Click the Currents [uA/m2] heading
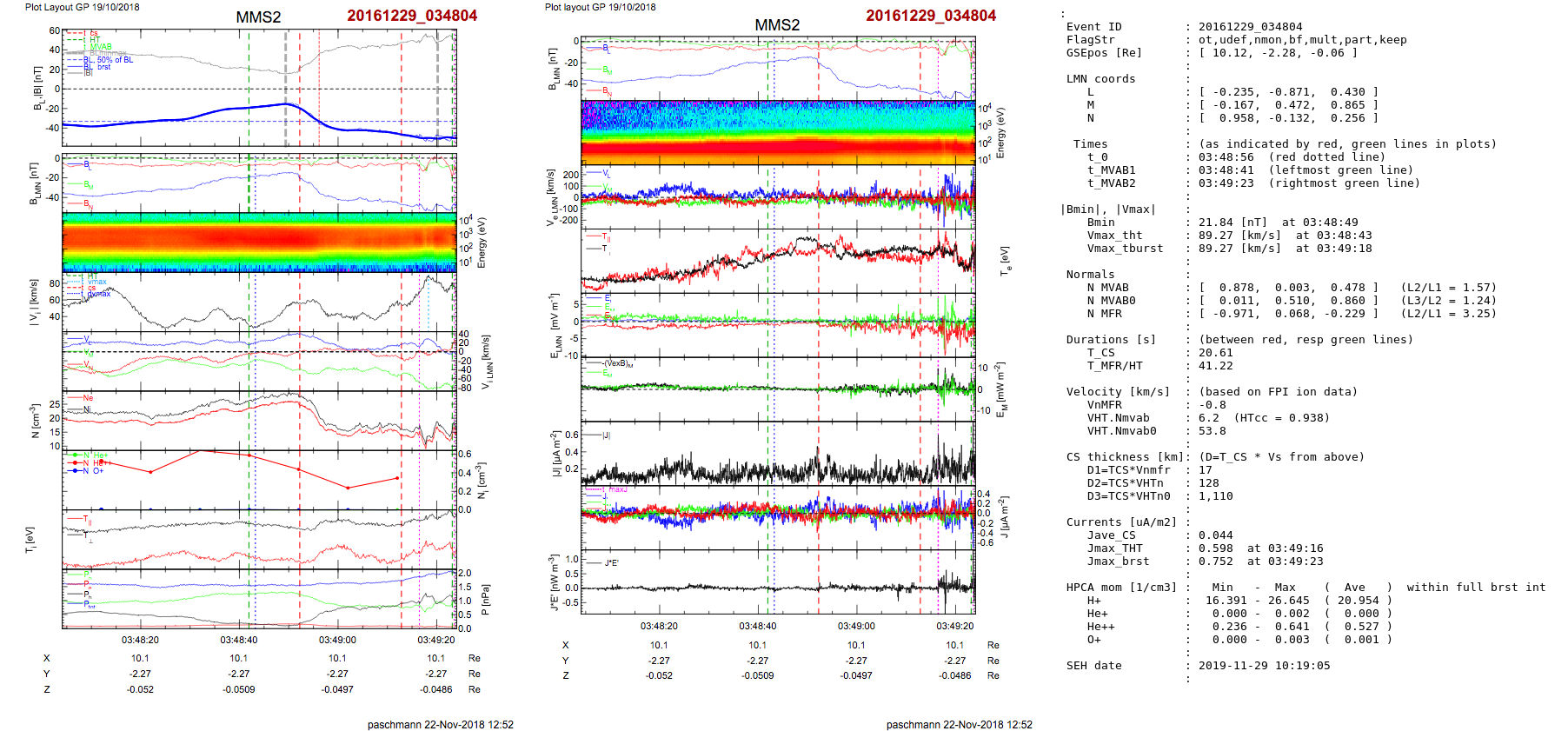The height and width of the screenshot is (731, 1568). coord(1121,522)
